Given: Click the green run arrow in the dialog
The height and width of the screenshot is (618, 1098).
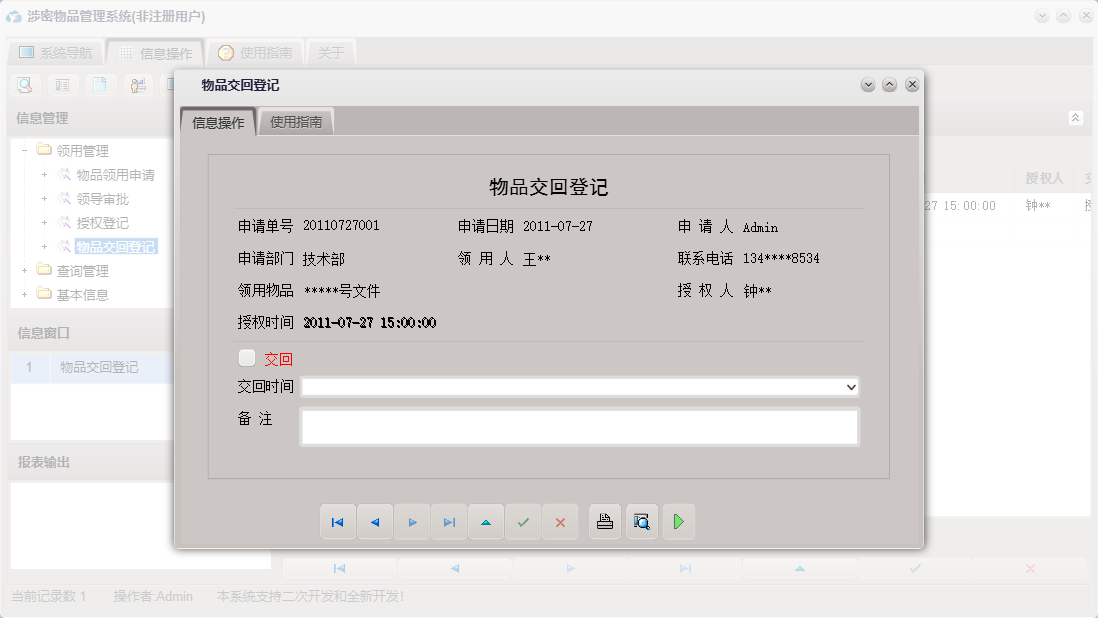Looking at the screenshot, I should (679, 521).
